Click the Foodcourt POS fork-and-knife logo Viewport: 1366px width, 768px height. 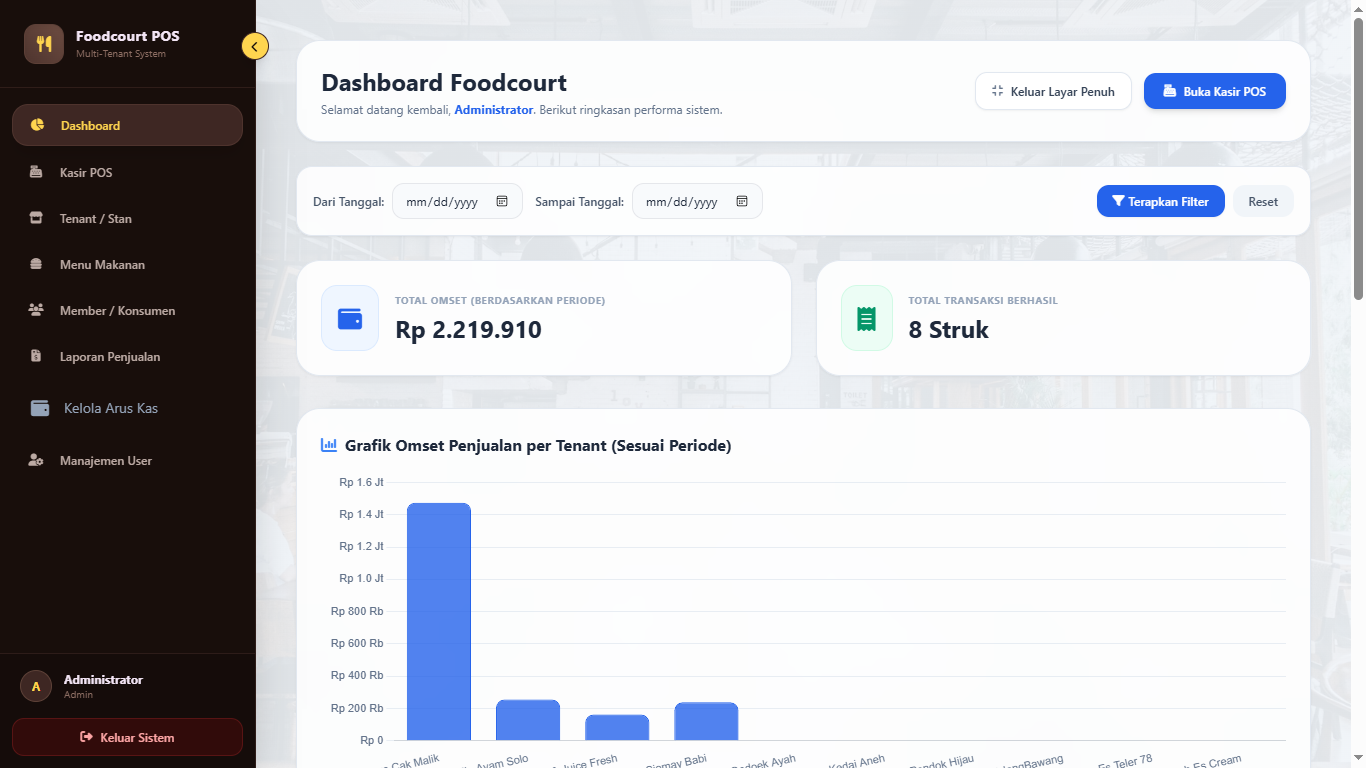point(44,44)
